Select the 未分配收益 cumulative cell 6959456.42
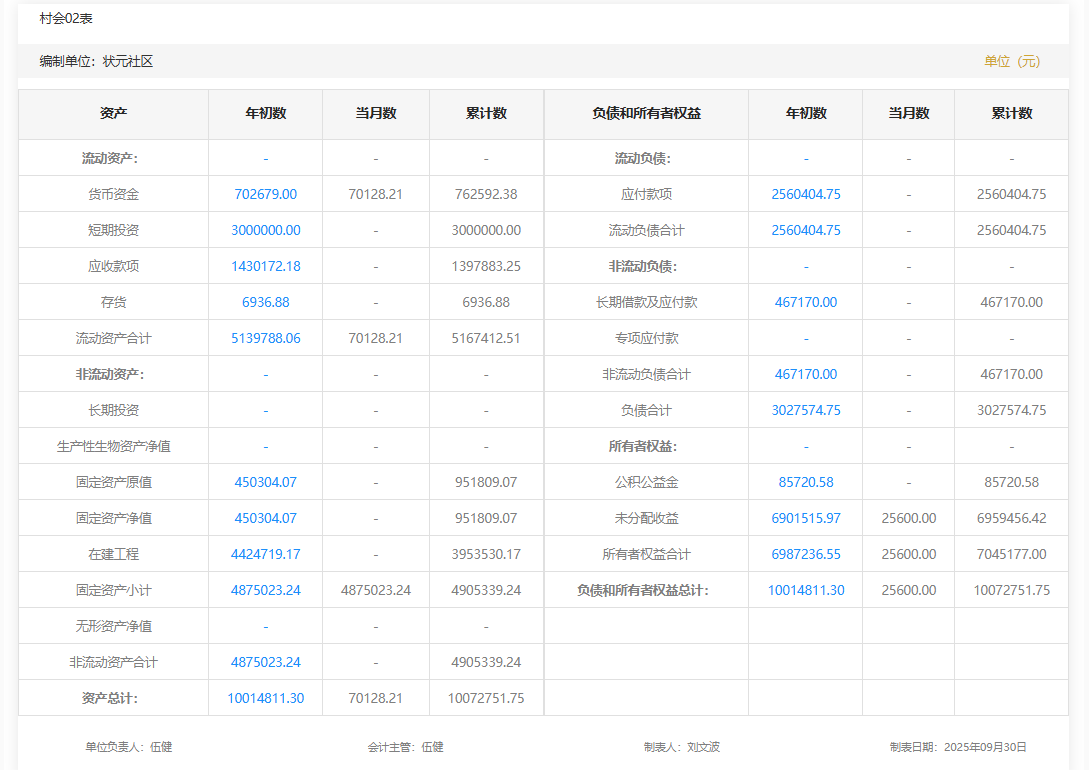1089x770 pixels. [1011, 518]
